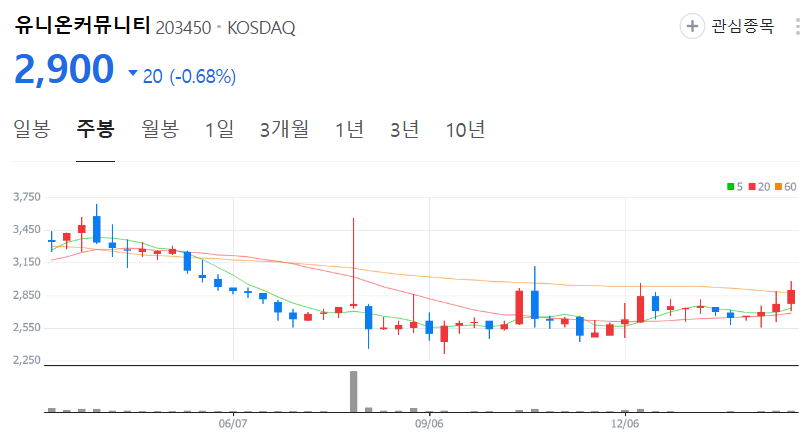The width and height of the screenshot is (809, 440).
Task: Show the 3년 chart range
Action: click(x=404, y=129)
